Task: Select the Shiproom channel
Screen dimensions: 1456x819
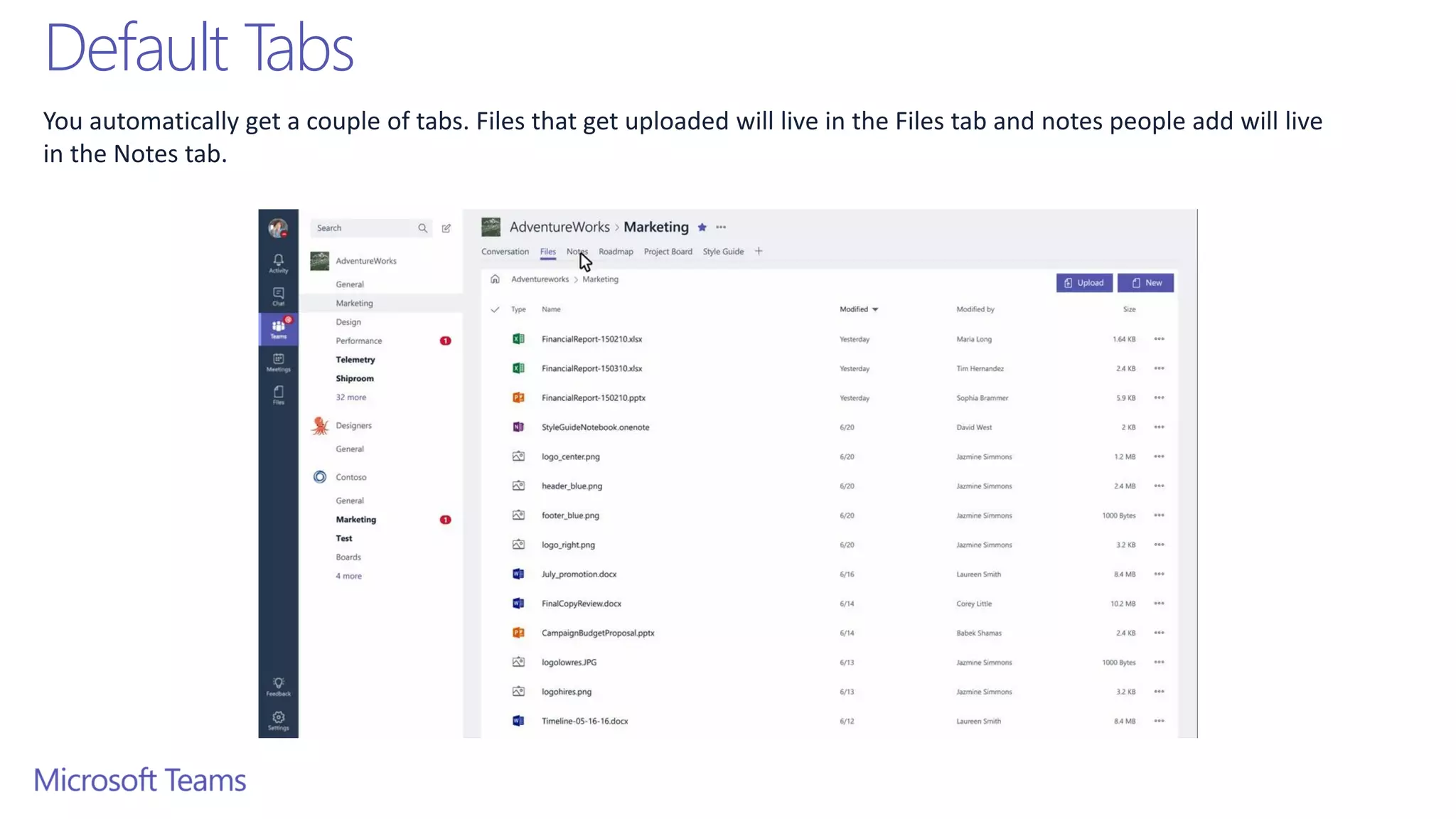Action: click(355, 378)
